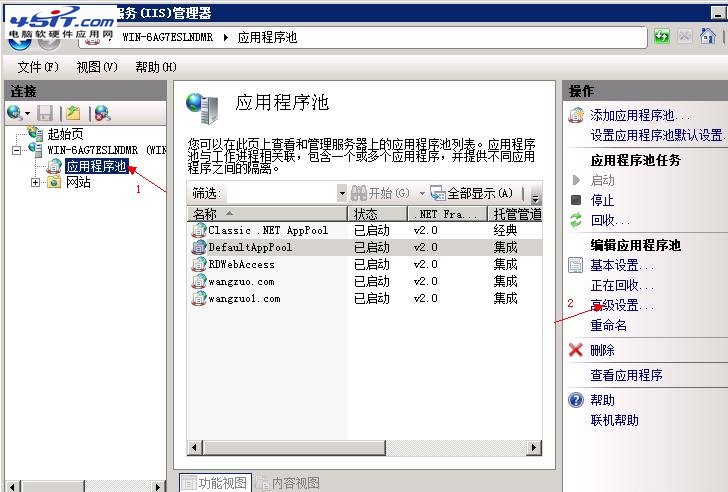Image resolution: width=728 pixels, height=492 pixels.
Task: Click the delete connection icon in Connections toolbar
Action: coord(102,113)
